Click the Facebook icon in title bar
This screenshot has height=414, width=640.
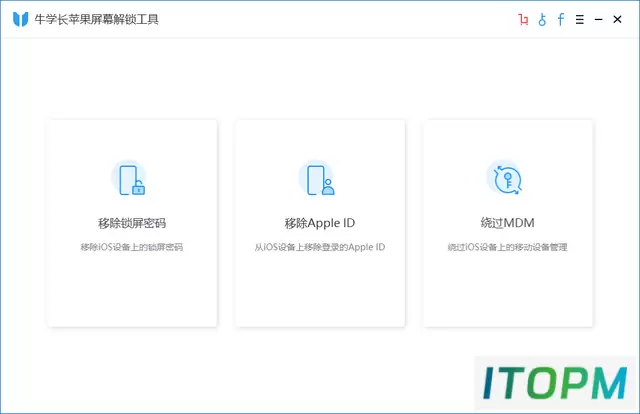[x=561, y=19]
